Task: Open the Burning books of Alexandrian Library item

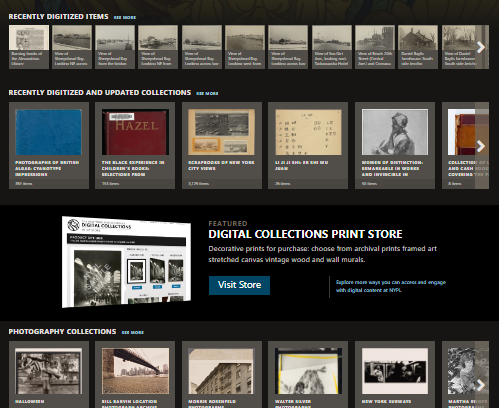Action: [x=29, y=47]
